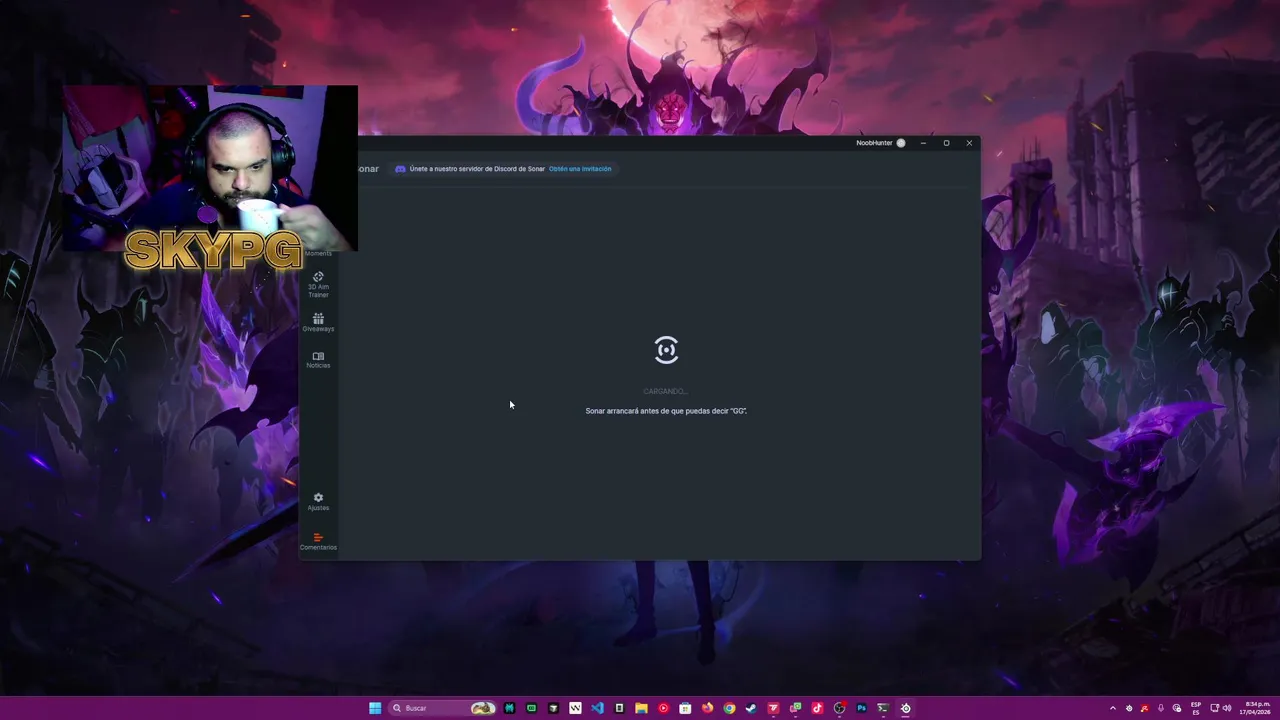Open the 3D Aim Trainer sidebar item
1280x720 pixels.
318,285
